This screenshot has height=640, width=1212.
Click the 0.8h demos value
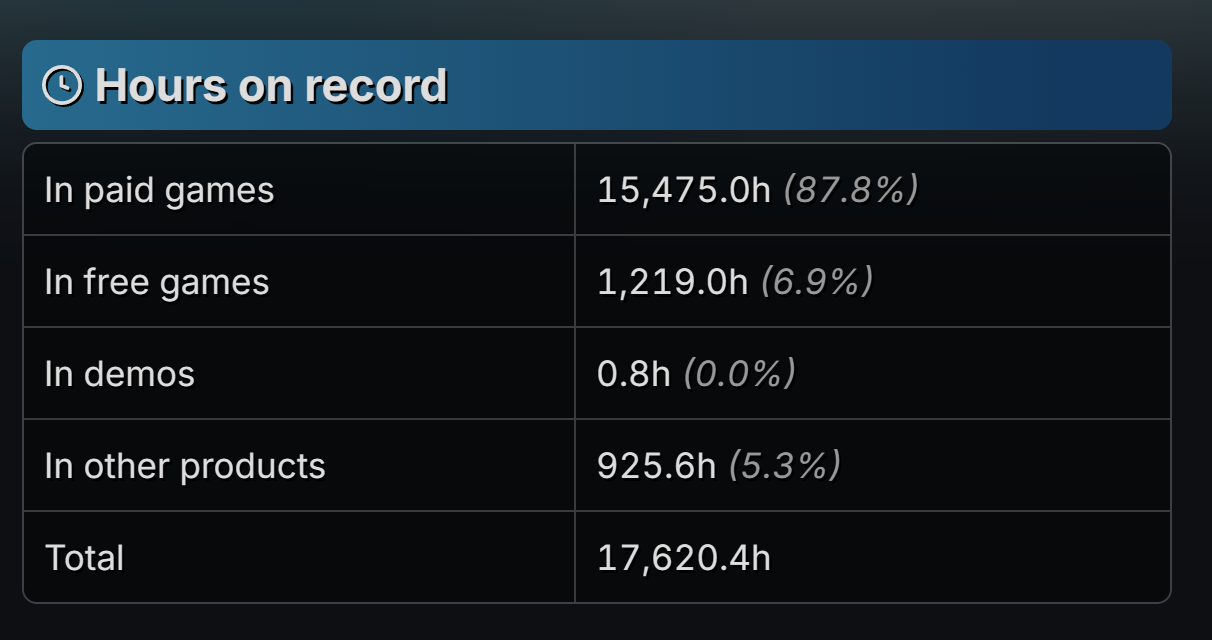(633, 374)
